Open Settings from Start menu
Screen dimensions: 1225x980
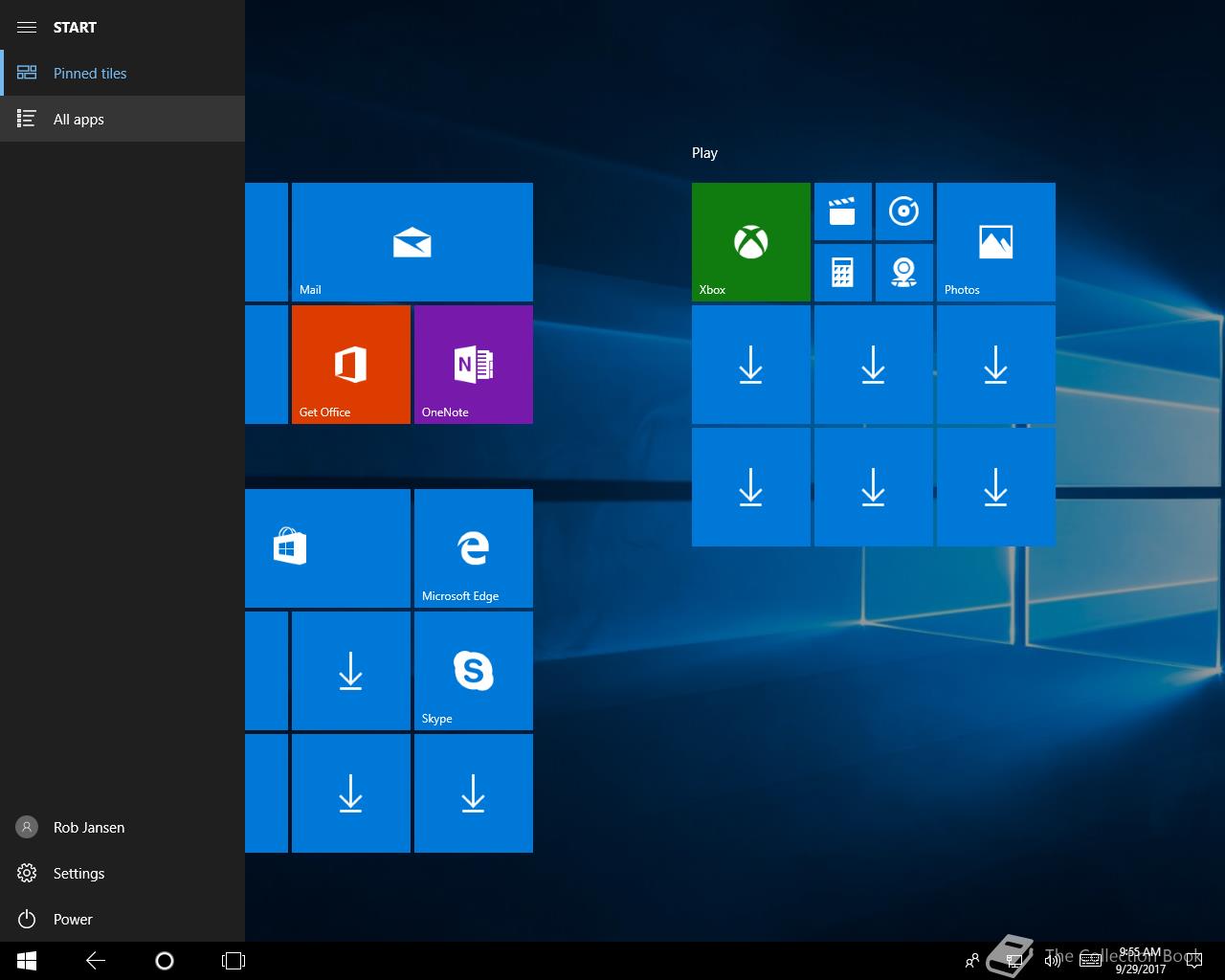pyautogui.click(x=122, y=873)
